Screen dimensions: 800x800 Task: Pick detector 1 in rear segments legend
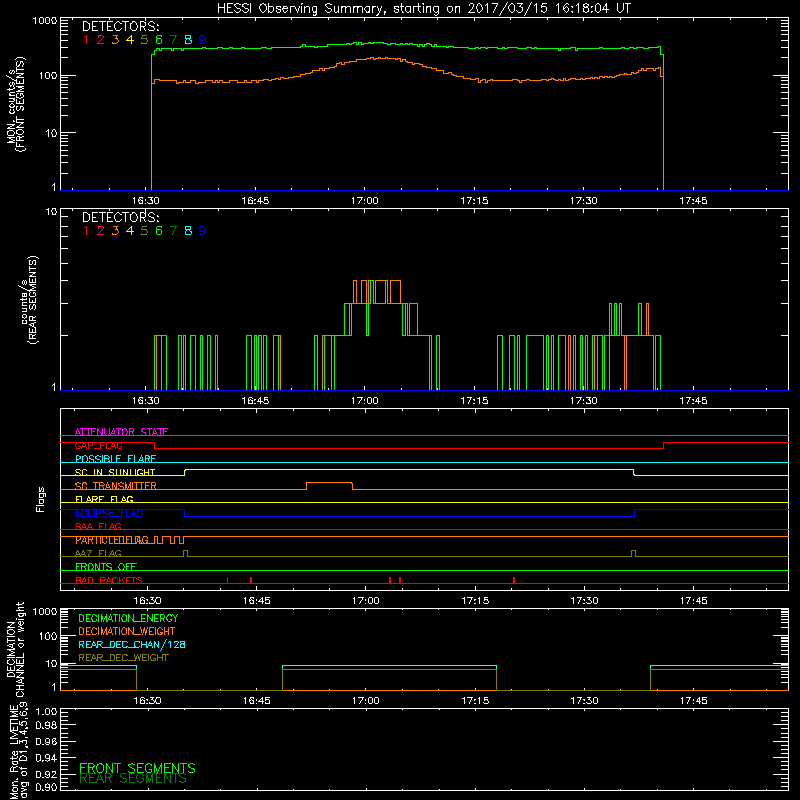pyautogui.click(x=86, y=231)
